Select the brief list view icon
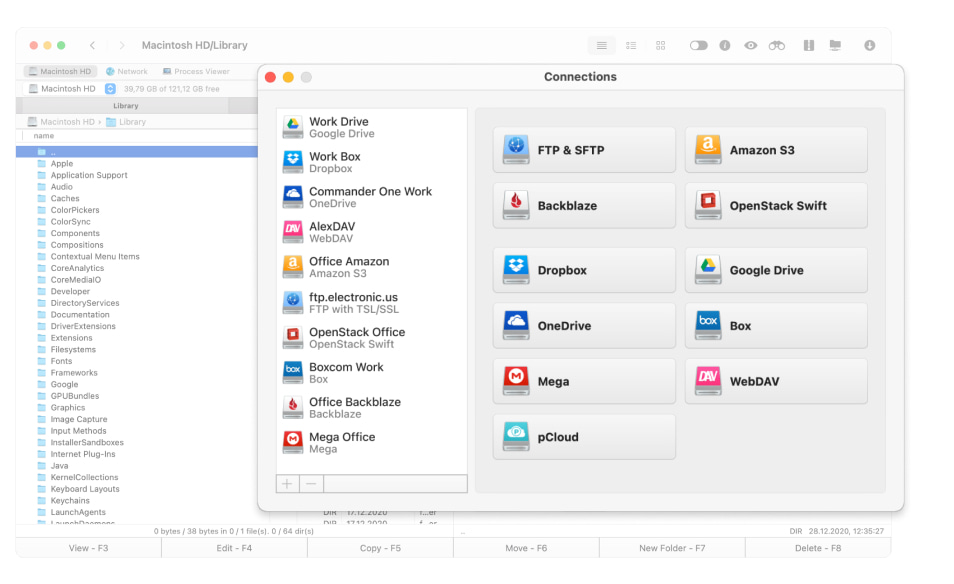The width and height of the screenshot is (954, 584). (601, 45)
